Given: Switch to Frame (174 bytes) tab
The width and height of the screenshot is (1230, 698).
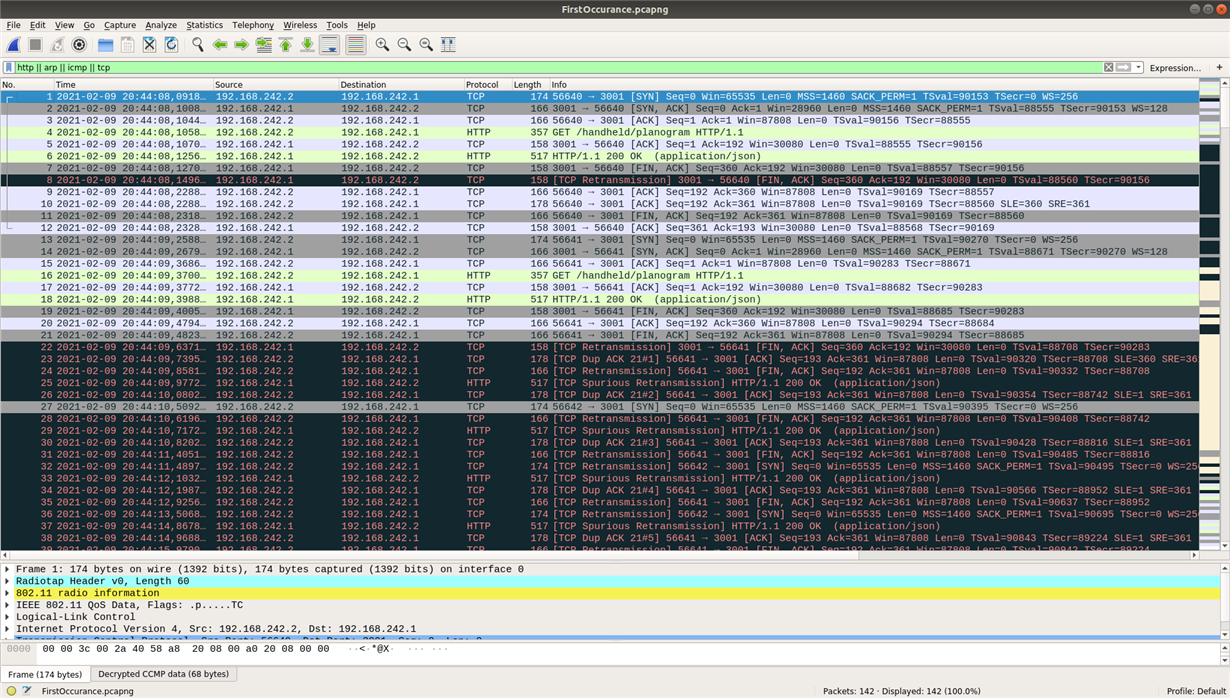Looking at the screenshot, I should tap(44, 675).
